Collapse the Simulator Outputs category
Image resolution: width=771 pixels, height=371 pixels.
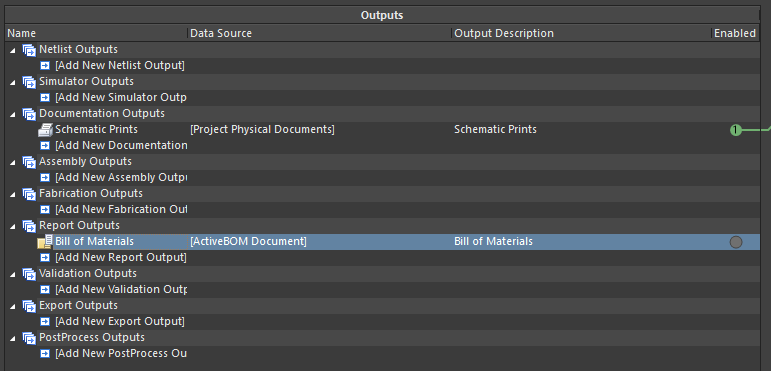(x=13, y=82)
